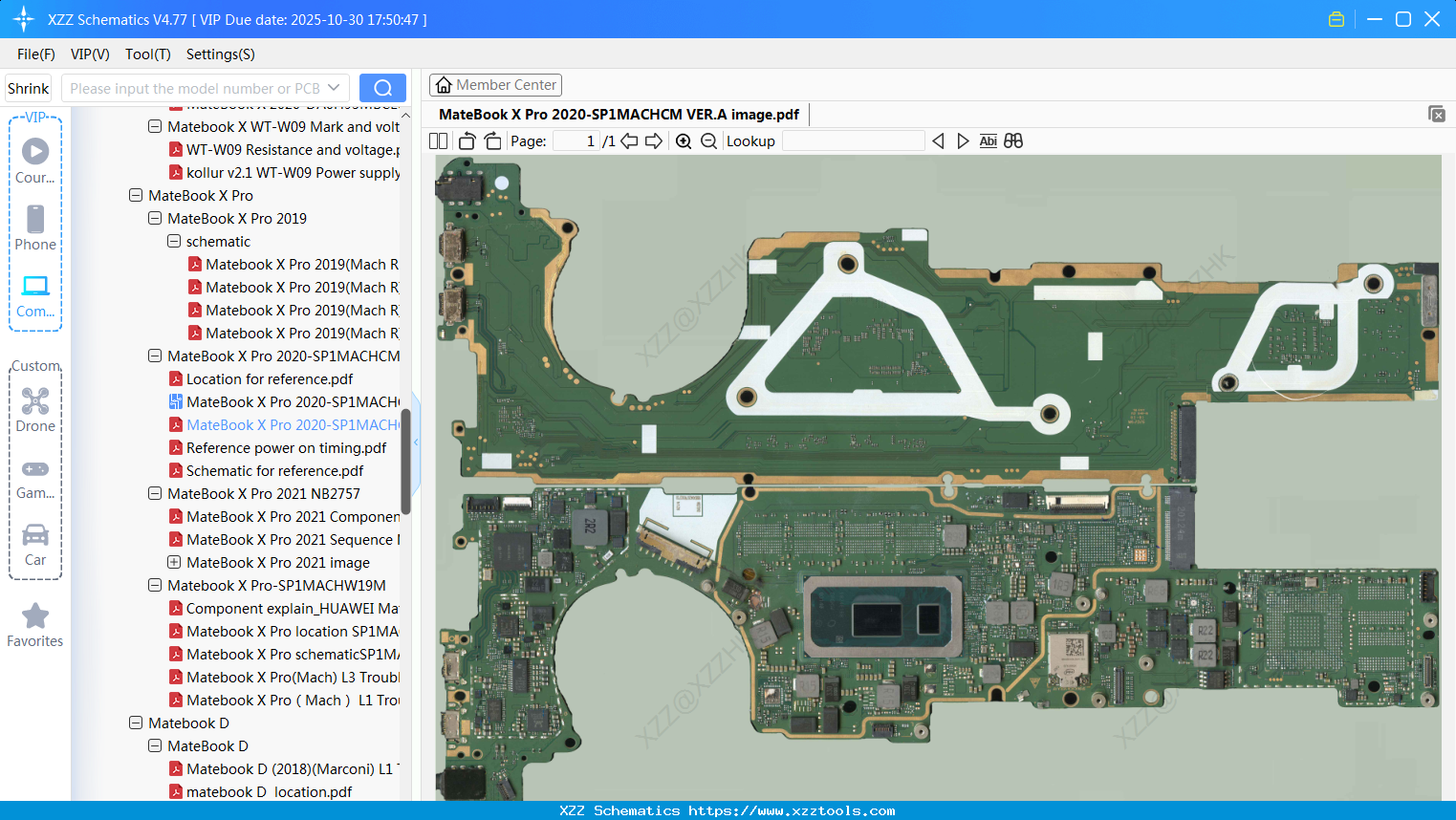Viewport: 1456px width, 820px height.
Task: Open the Drone category
Action: tap(35, 409)
